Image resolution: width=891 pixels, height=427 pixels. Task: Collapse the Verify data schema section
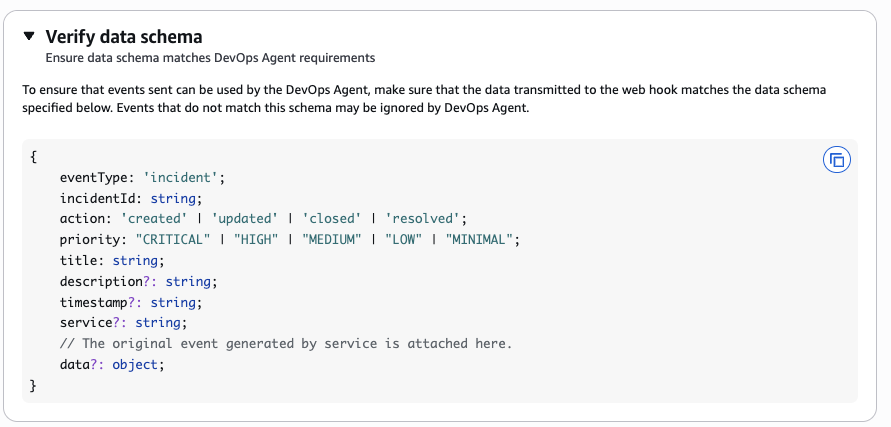(29, 37)
